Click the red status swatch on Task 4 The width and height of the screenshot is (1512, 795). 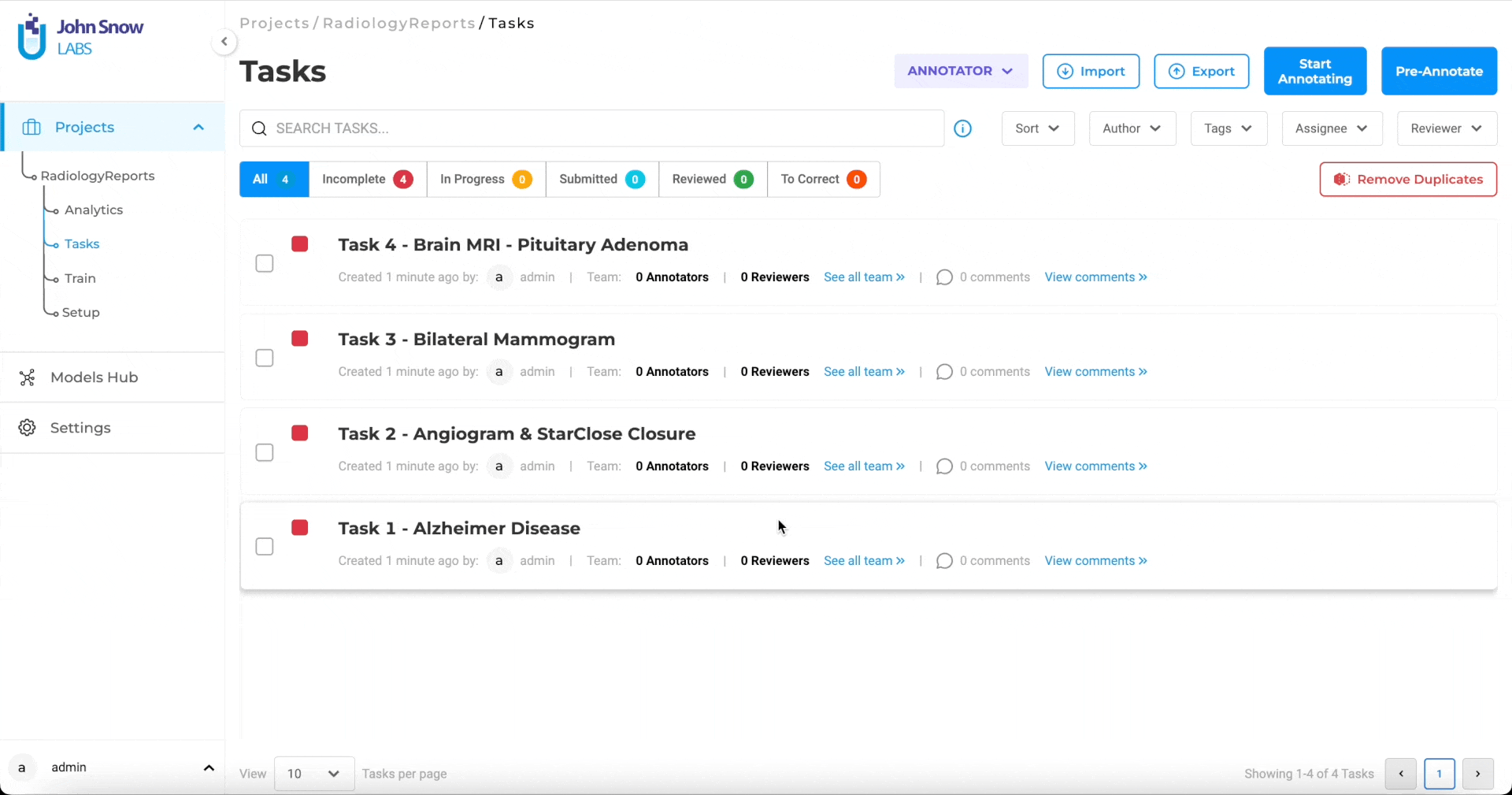click(x=300, y=244)
